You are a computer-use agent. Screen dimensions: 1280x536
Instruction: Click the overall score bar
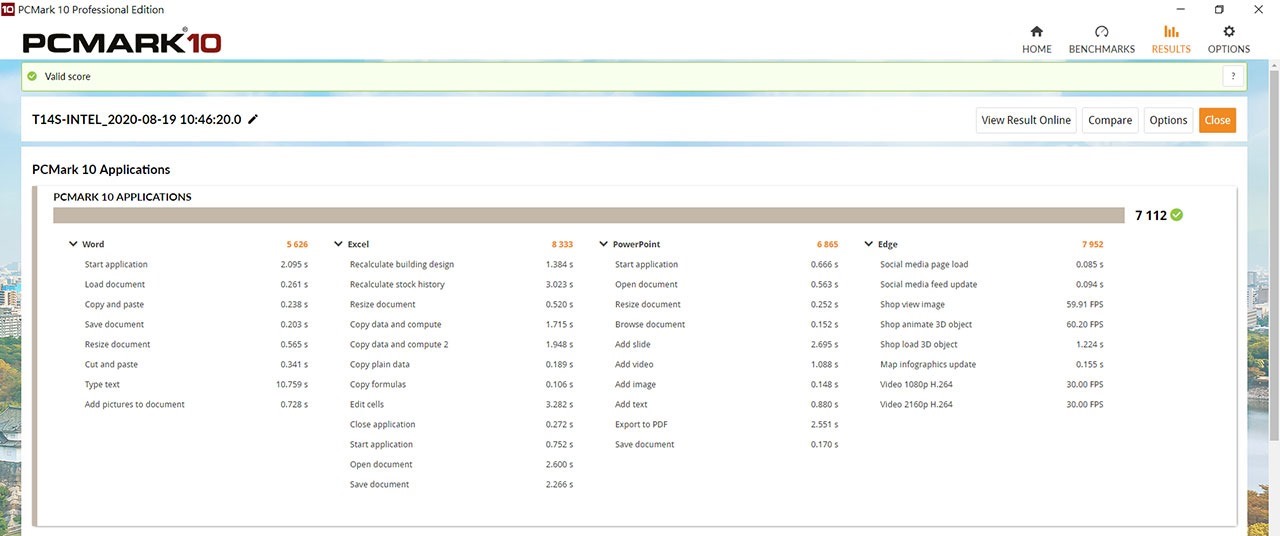pos(589,215)
